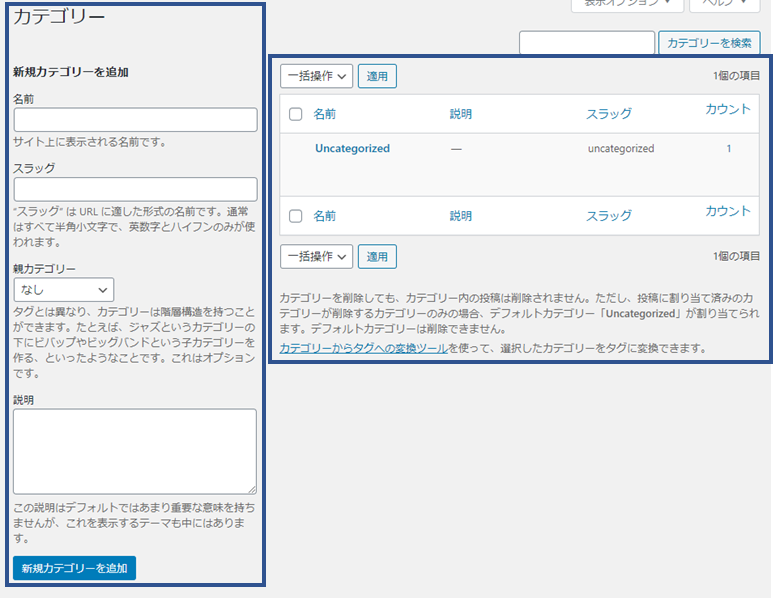Check the header select-all checkbox
This screenshot has height=598, width=773.
click(x=295, y=114)
